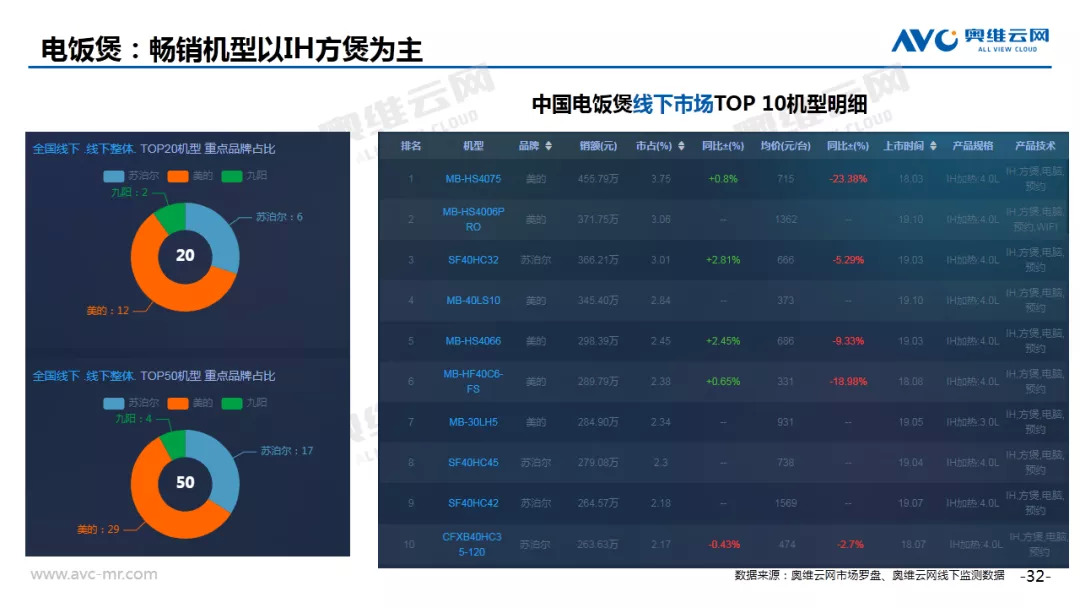Click the -5.29% price change value
The height and width of the screenshot is (608, 1080).
click(x=848, y=260)
